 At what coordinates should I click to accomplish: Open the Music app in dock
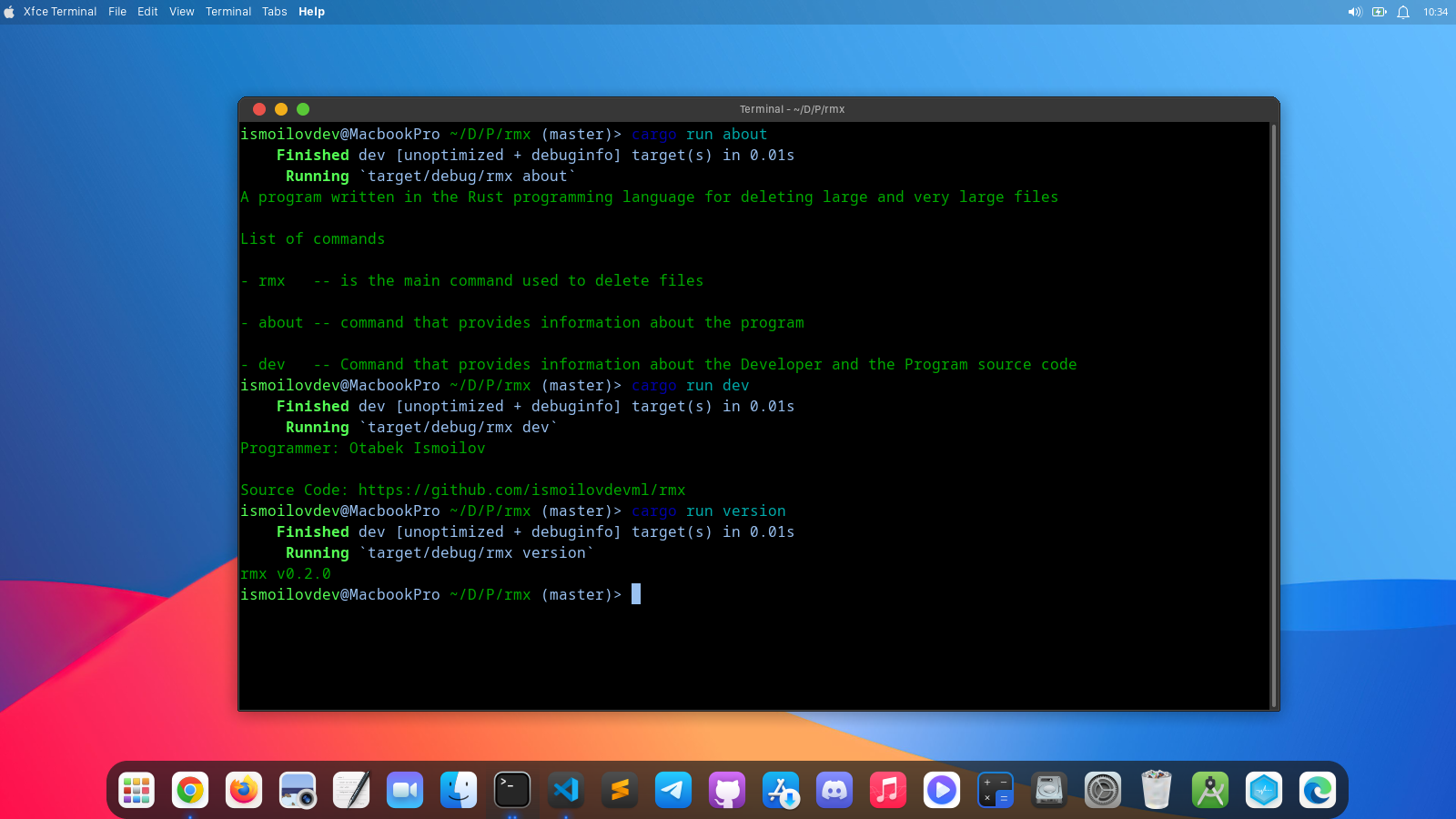tap(888, 790)
